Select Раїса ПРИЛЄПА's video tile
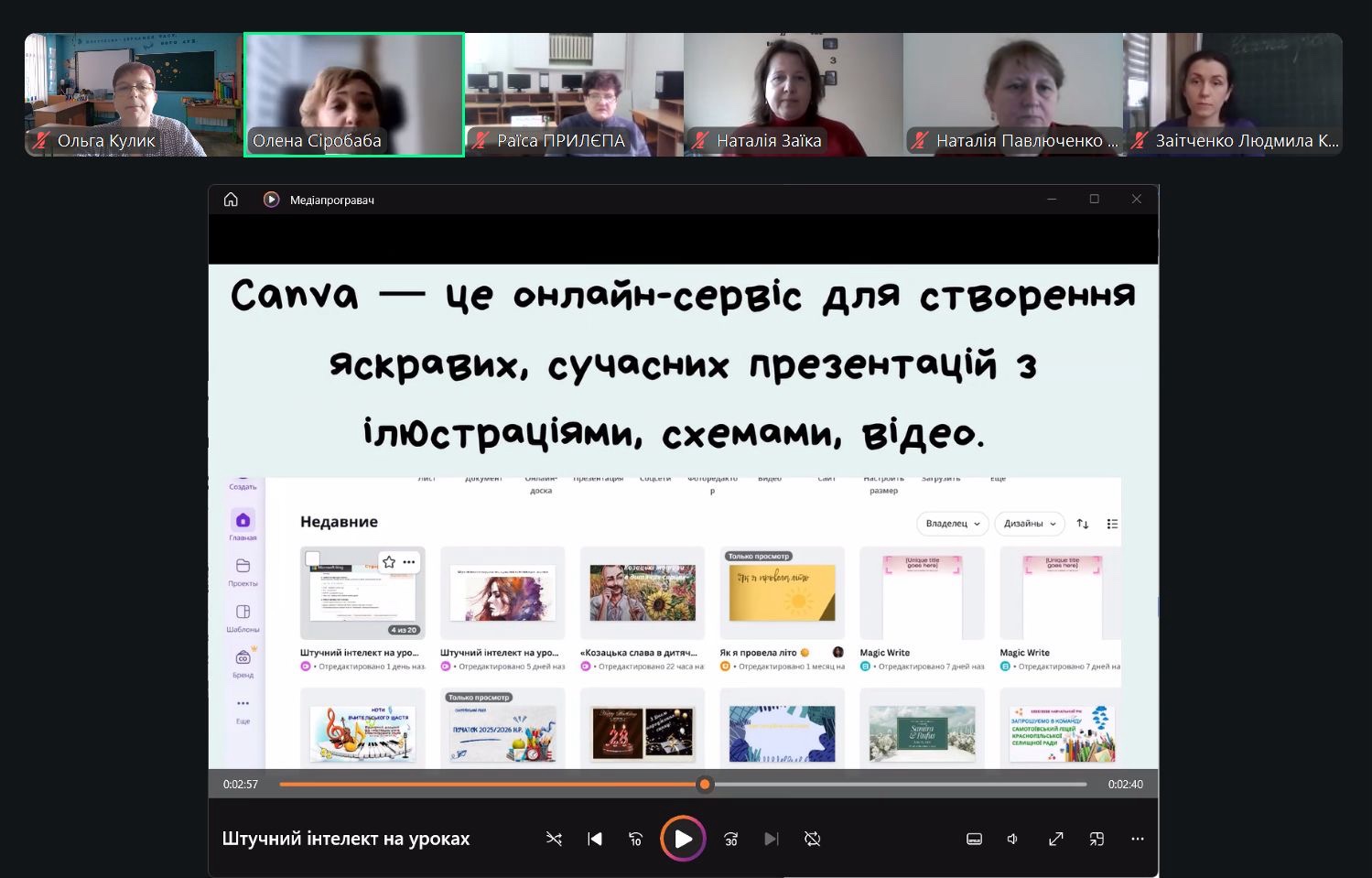This screenshot has height=878, width=1372. (x=574, y=95)
